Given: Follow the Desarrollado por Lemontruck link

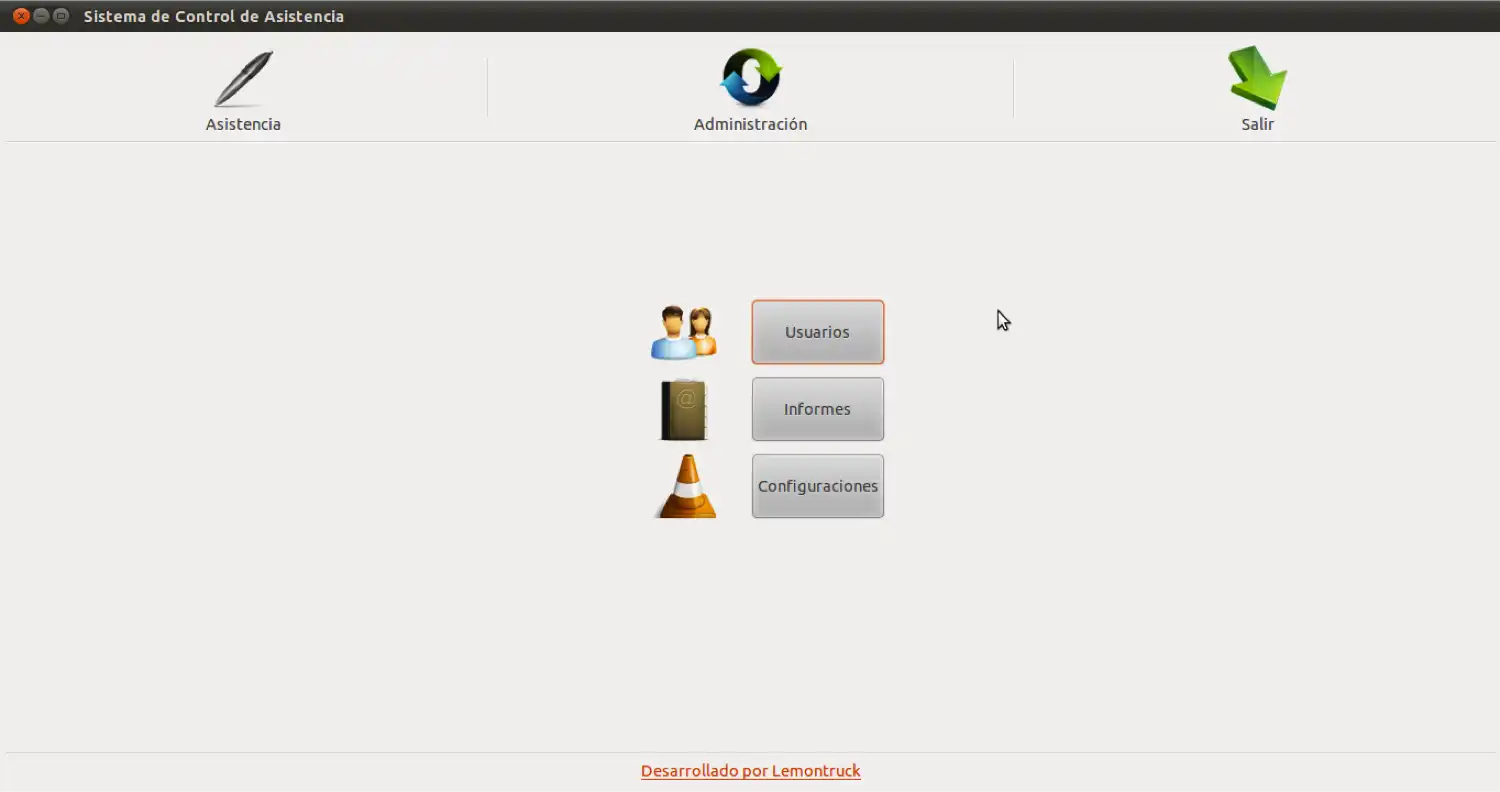Looking at the screenshot, I should 751,771.
